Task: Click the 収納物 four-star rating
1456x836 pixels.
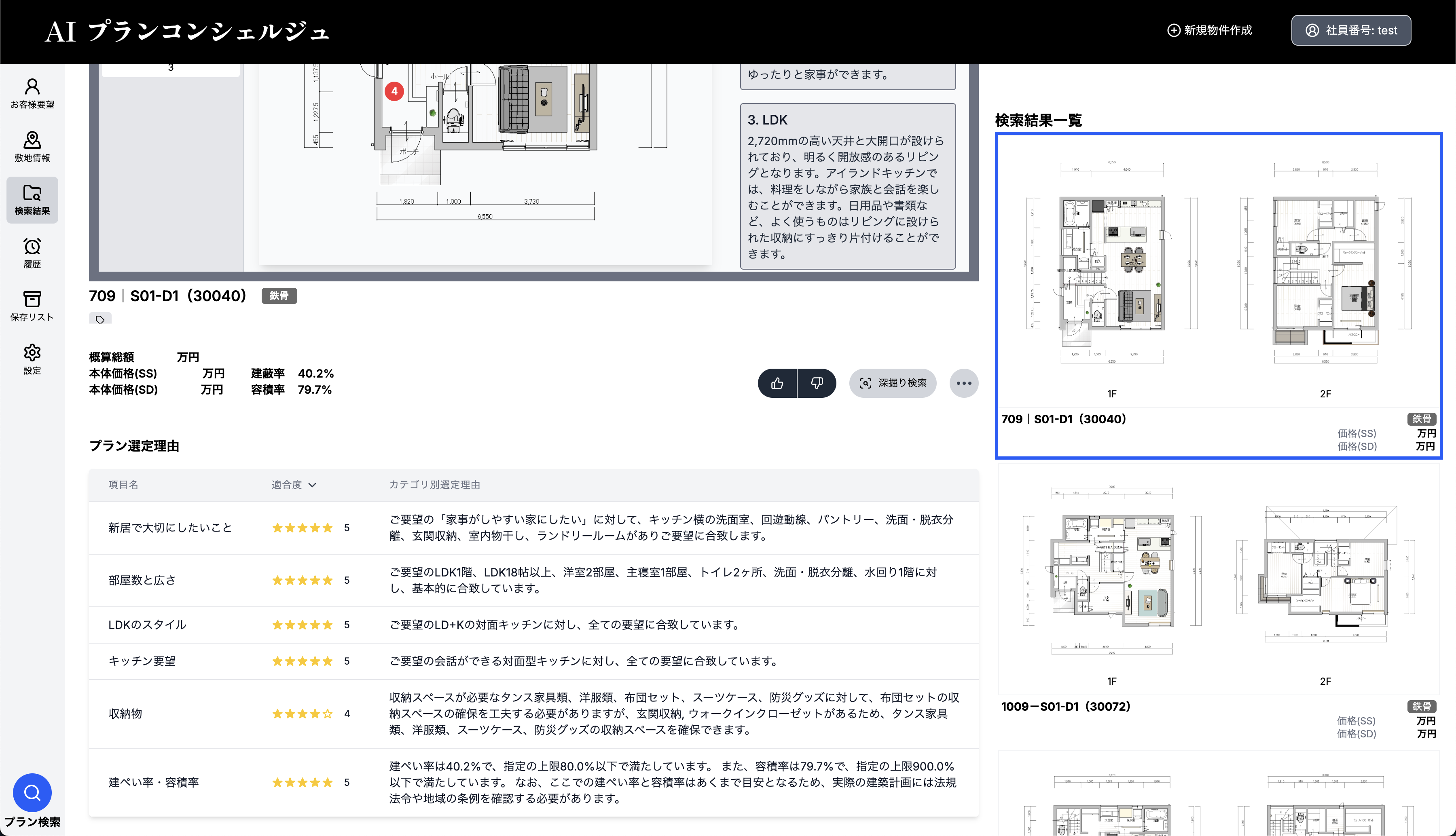Action: click(x=303, y=714)
